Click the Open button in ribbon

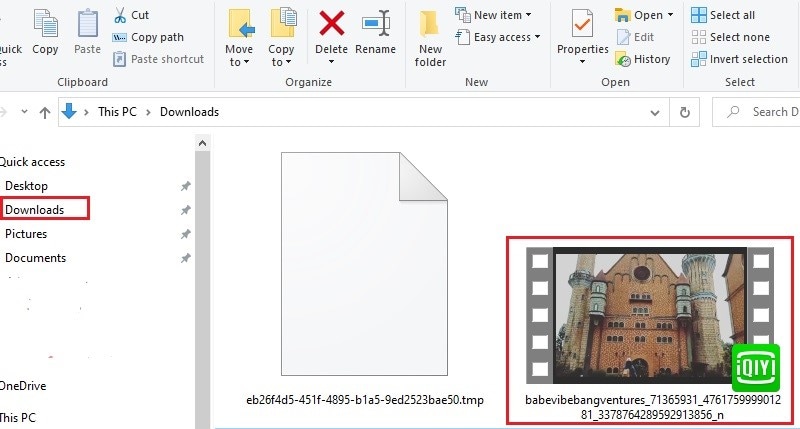tap(639, 15)
